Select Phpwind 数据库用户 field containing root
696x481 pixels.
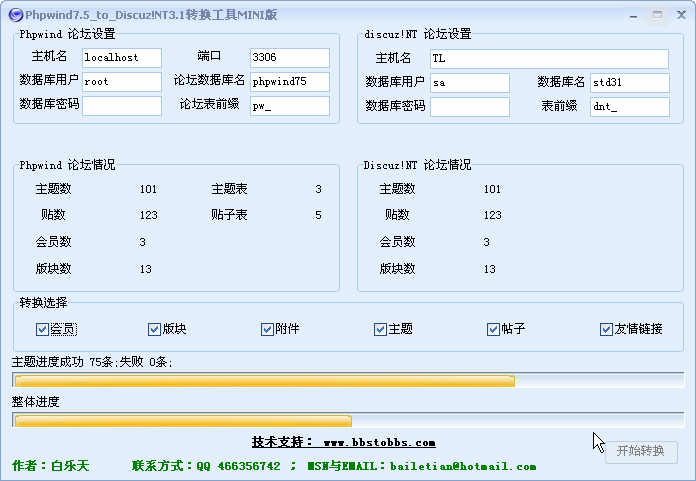pyautogui.click(x=122, y=82)
